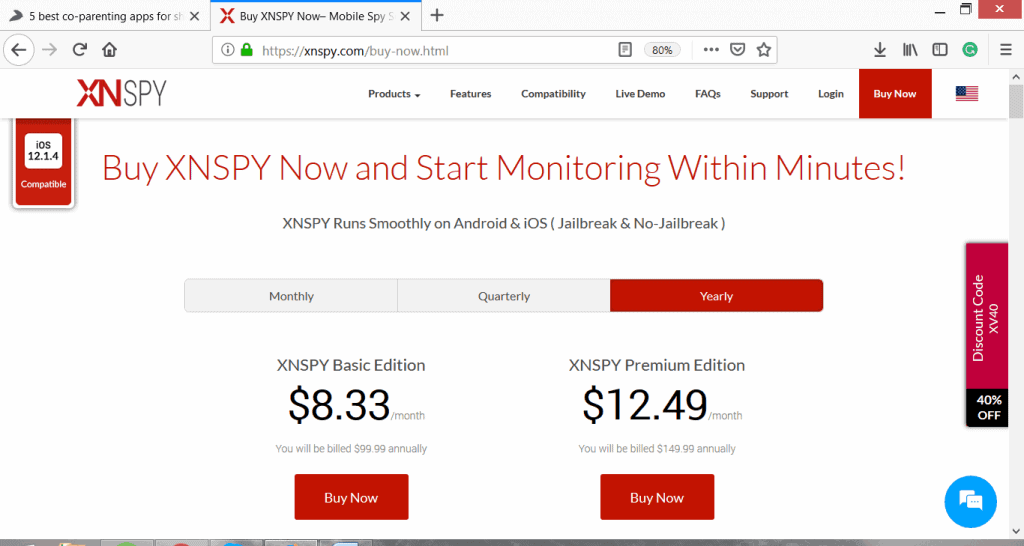Open the Compatibility page
1024x546 pixels.
553,94
